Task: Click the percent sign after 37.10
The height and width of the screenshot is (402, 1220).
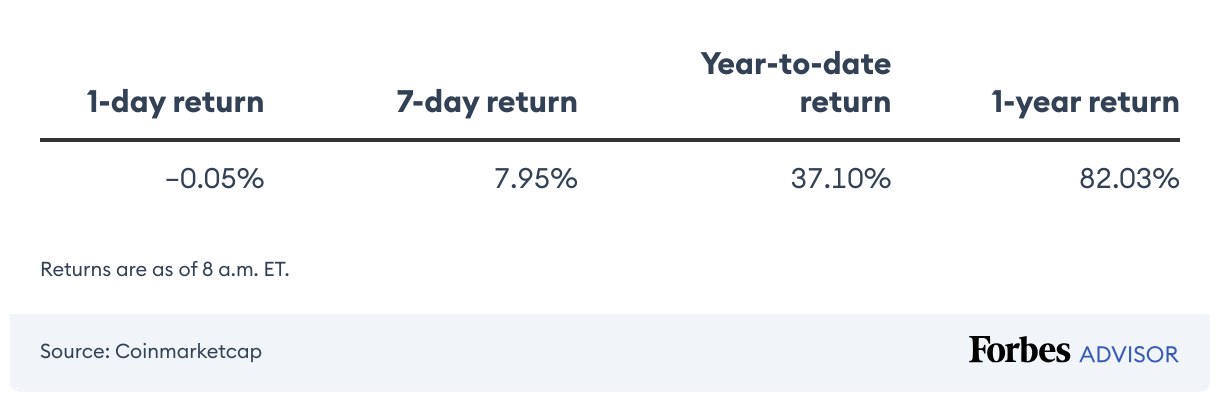Action: pyautogui.click(x=878, y=180)
